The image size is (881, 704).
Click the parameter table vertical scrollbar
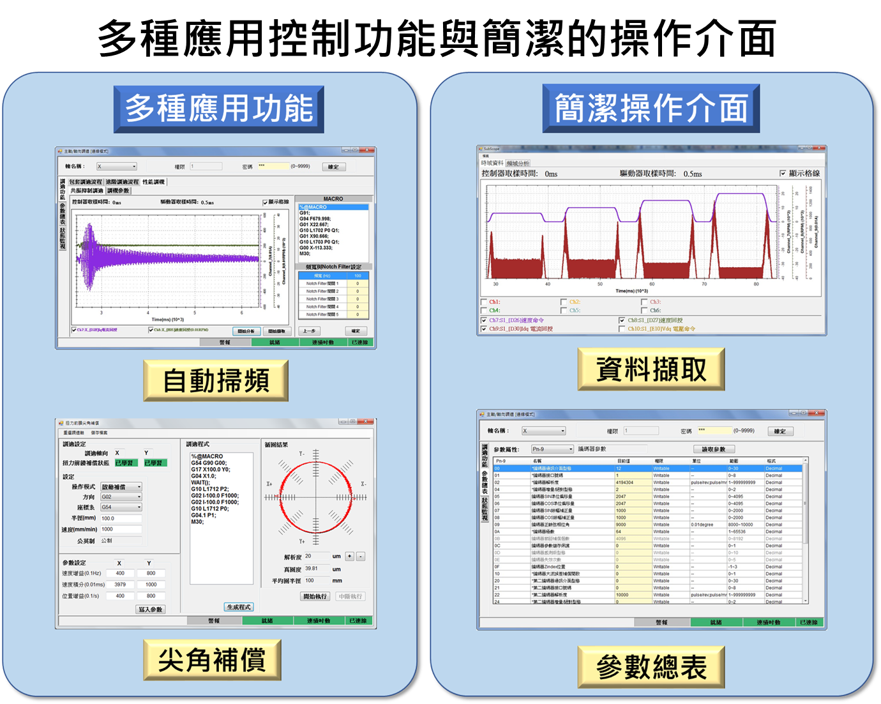804,540
